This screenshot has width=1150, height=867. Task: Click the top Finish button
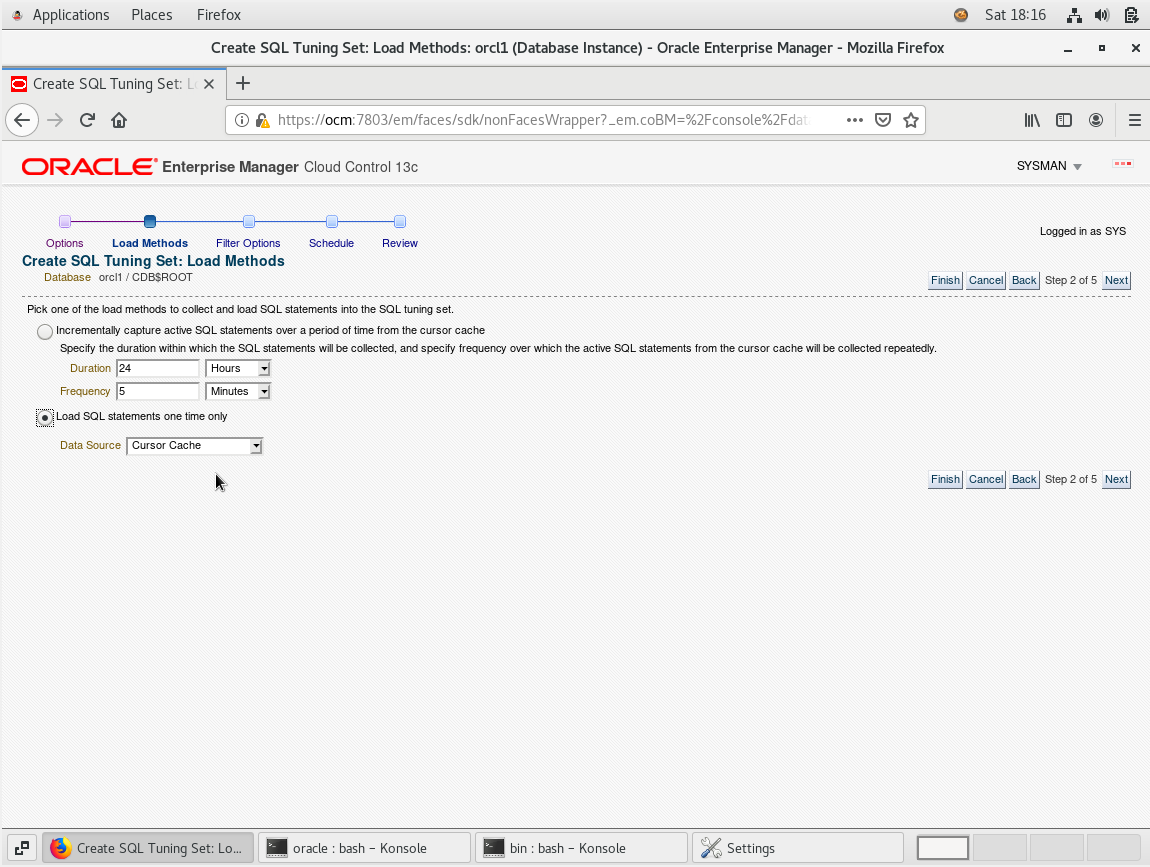pos(945,280)
